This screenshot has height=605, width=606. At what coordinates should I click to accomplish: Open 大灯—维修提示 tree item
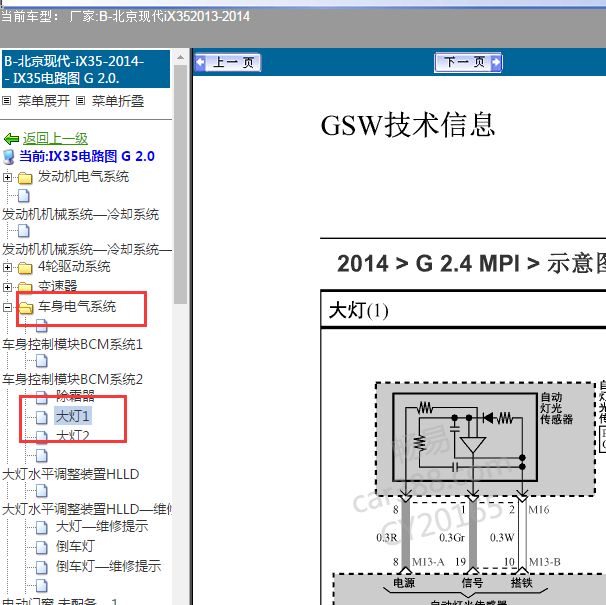(102, 526)
